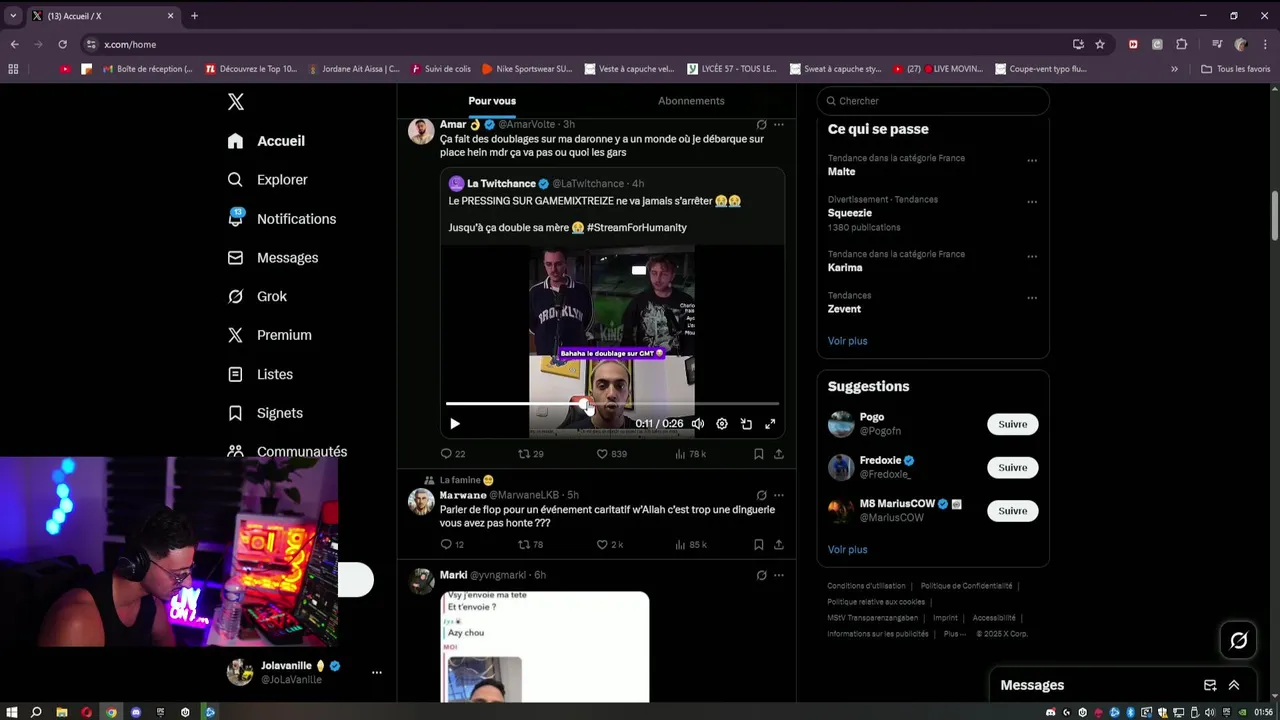The image size is (1280, 720).
Task: Open video settings gear
Action: click(x=722, y=424)
